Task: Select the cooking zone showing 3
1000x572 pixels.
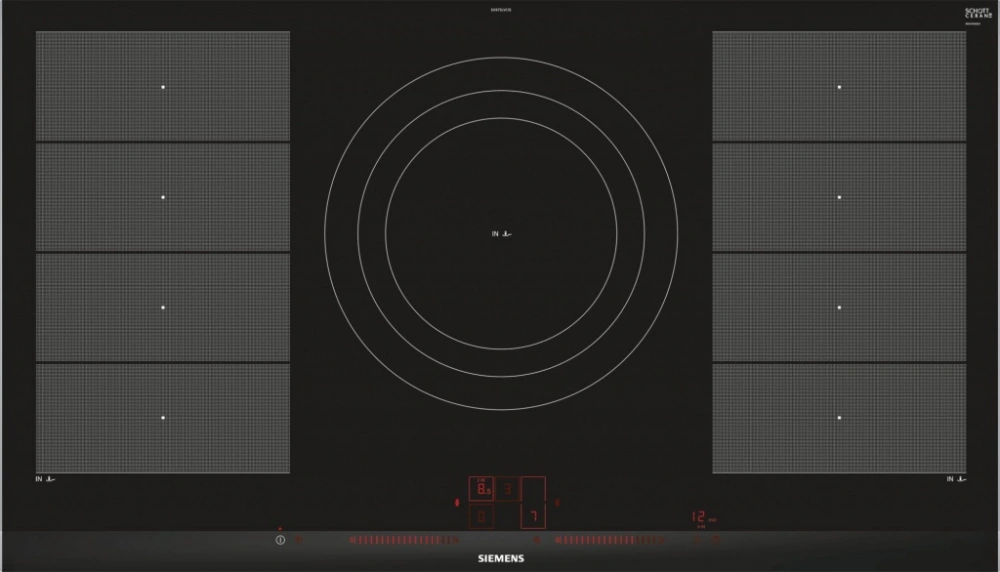Action: pyautogui.click(x=508, y=488)
